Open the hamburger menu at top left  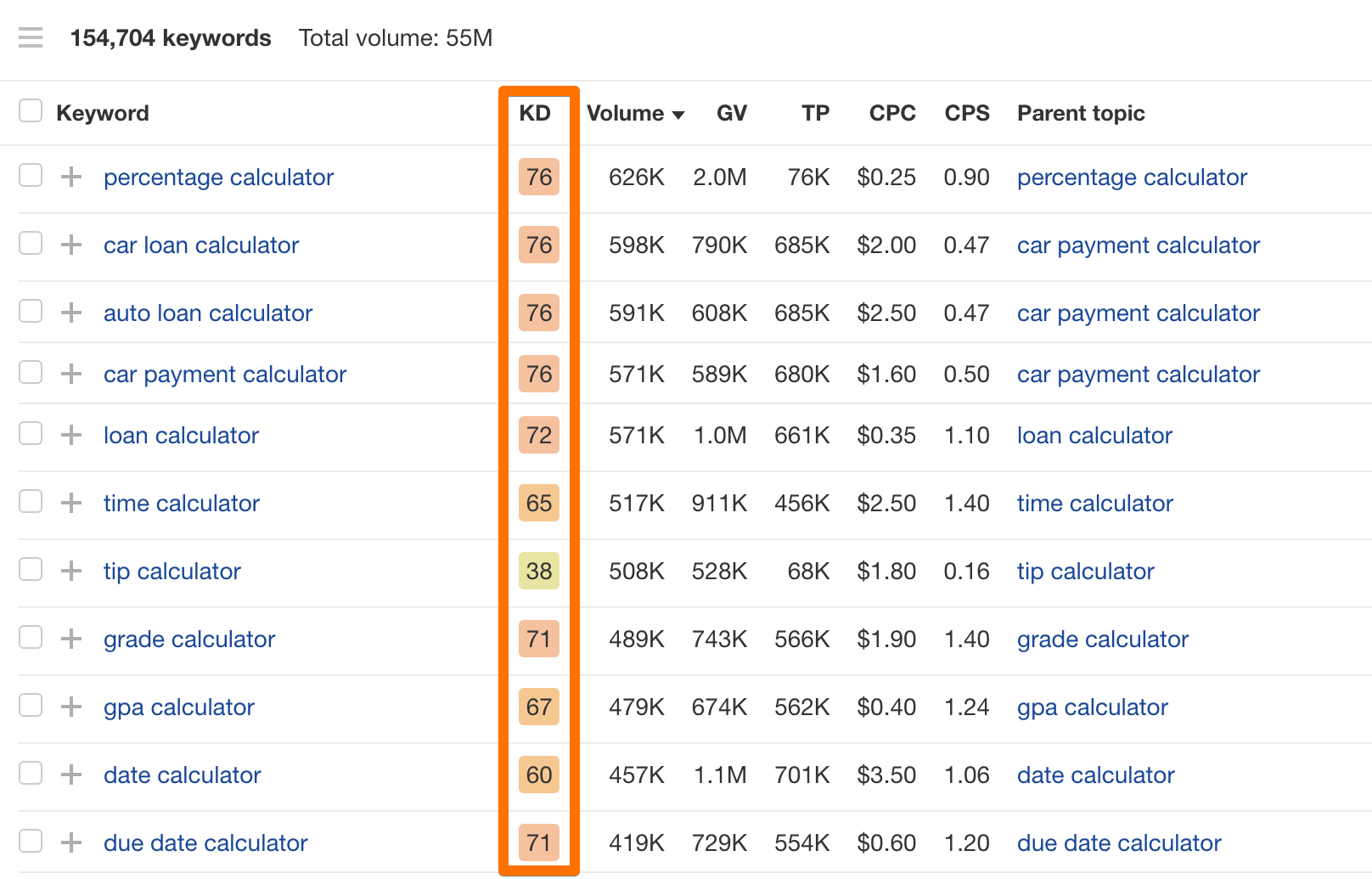(x=30, y=37)
